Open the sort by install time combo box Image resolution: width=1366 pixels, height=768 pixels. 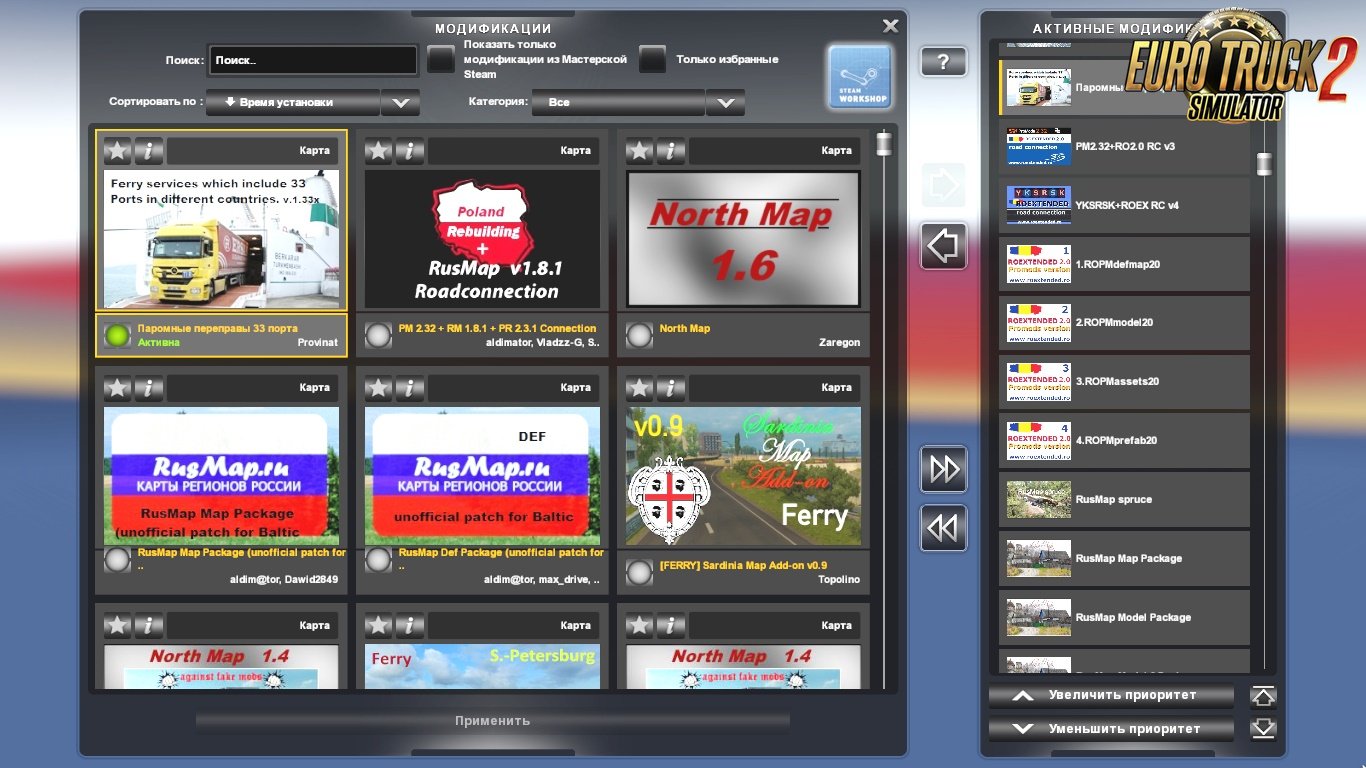(292, 102)
